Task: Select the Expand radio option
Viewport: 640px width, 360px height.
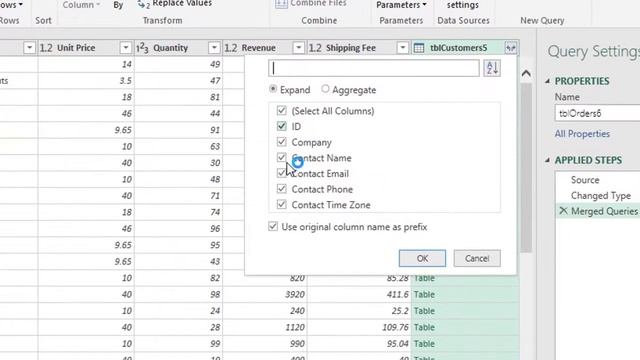Action: [x=273, y=89]
